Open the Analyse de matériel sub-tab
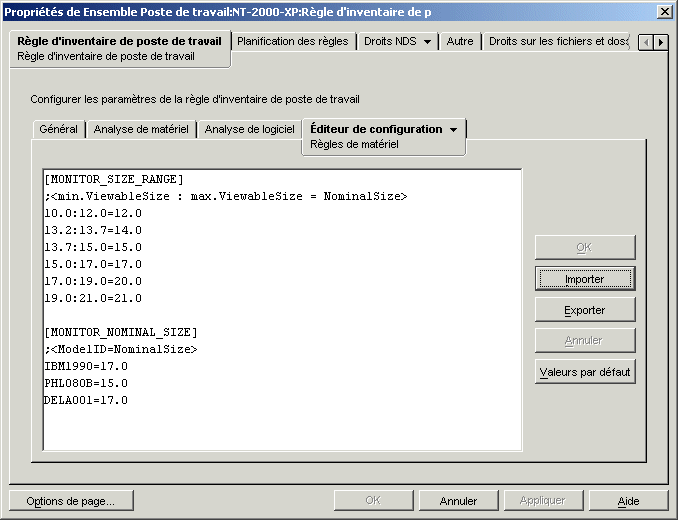Image resolution: width=678 pixels, height=520 pixels. click(x=141, y=129)
